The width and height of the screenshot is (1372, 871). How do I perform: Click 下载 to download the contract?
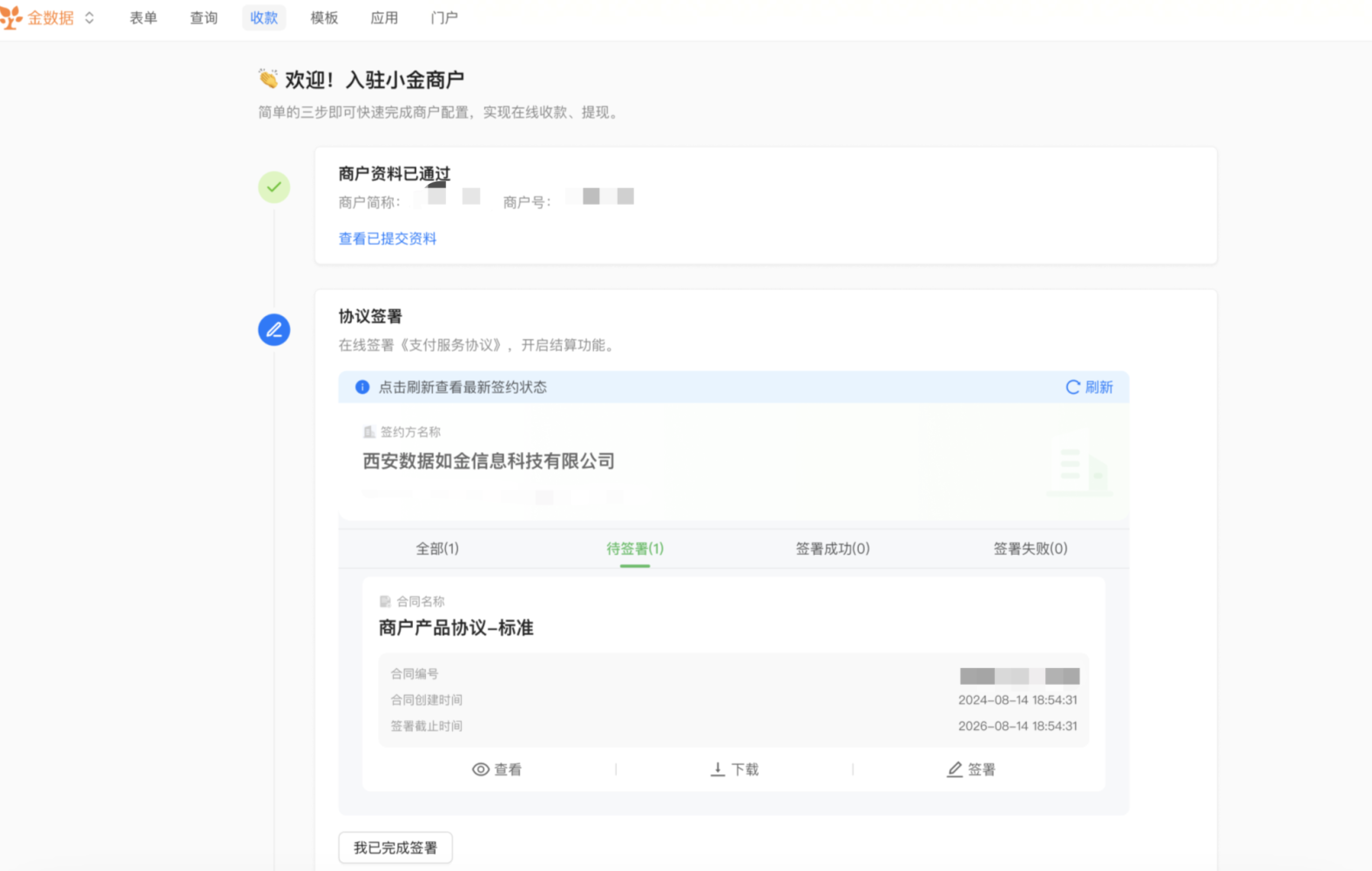[x=734, y=769]
